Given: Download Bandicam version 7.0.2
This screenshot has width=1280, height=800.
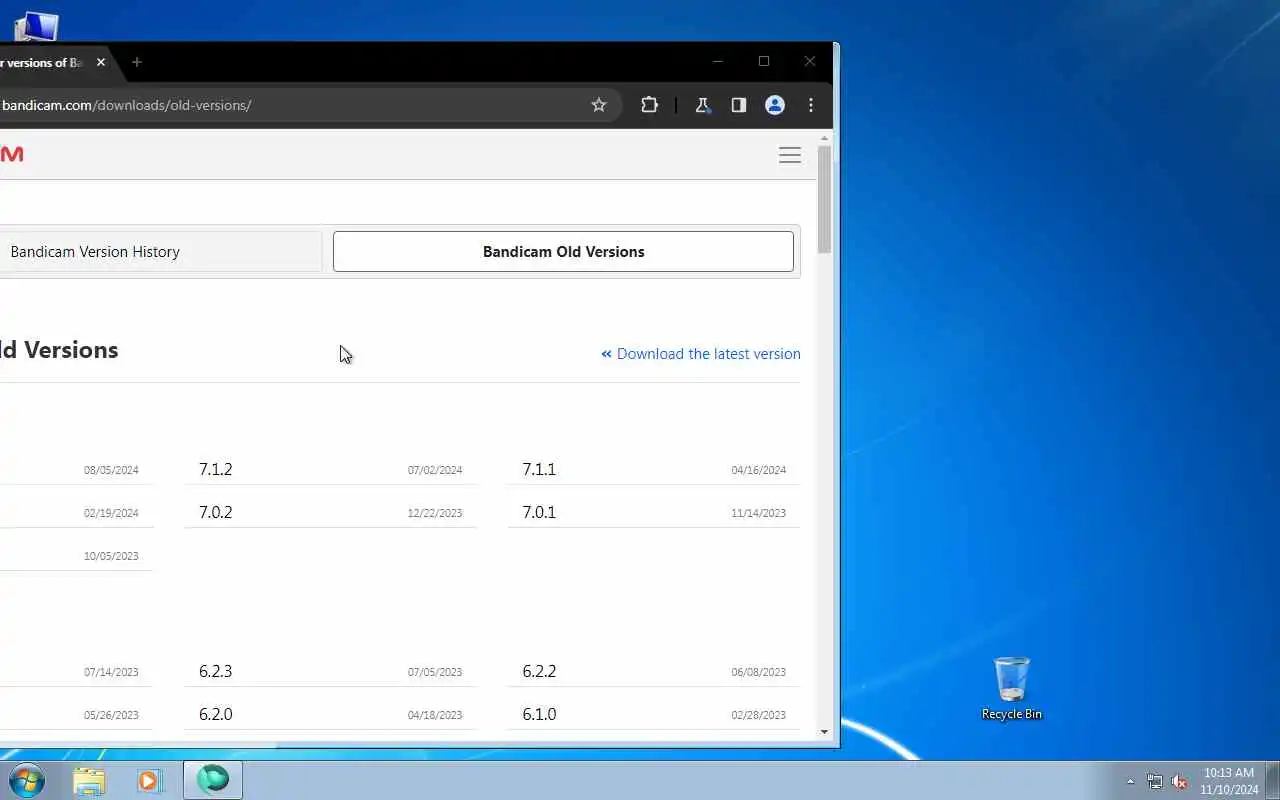Looking at the screenshot, I should tap(216, 512).
